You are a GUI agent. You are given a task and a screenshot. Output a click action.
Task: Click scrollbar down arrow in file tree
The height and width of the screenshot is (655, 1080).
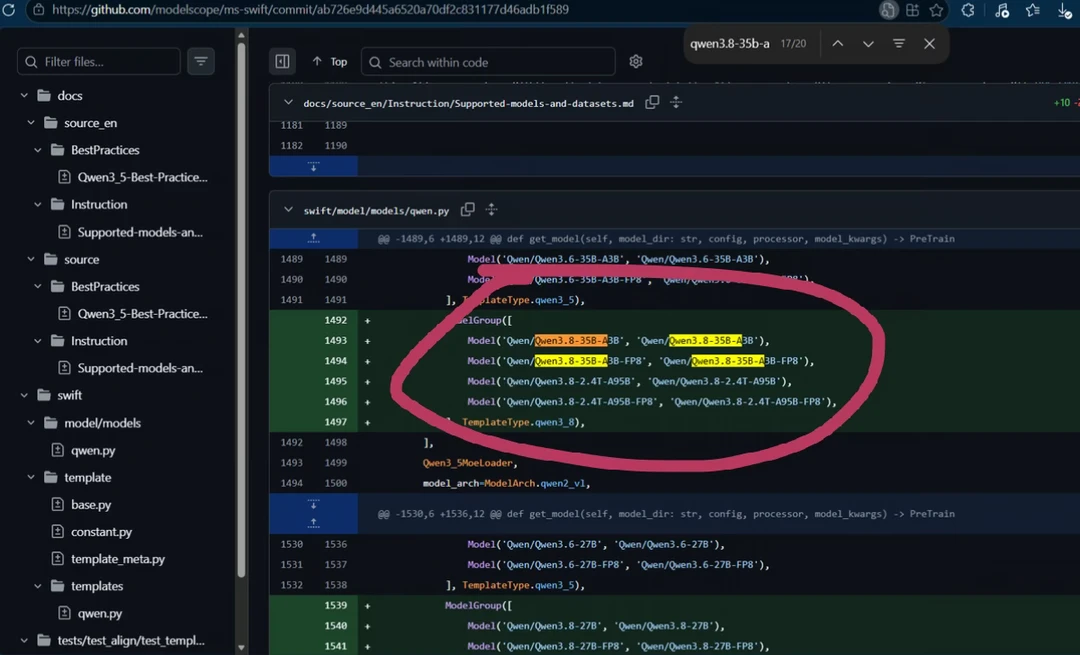[x=241, y=647]
